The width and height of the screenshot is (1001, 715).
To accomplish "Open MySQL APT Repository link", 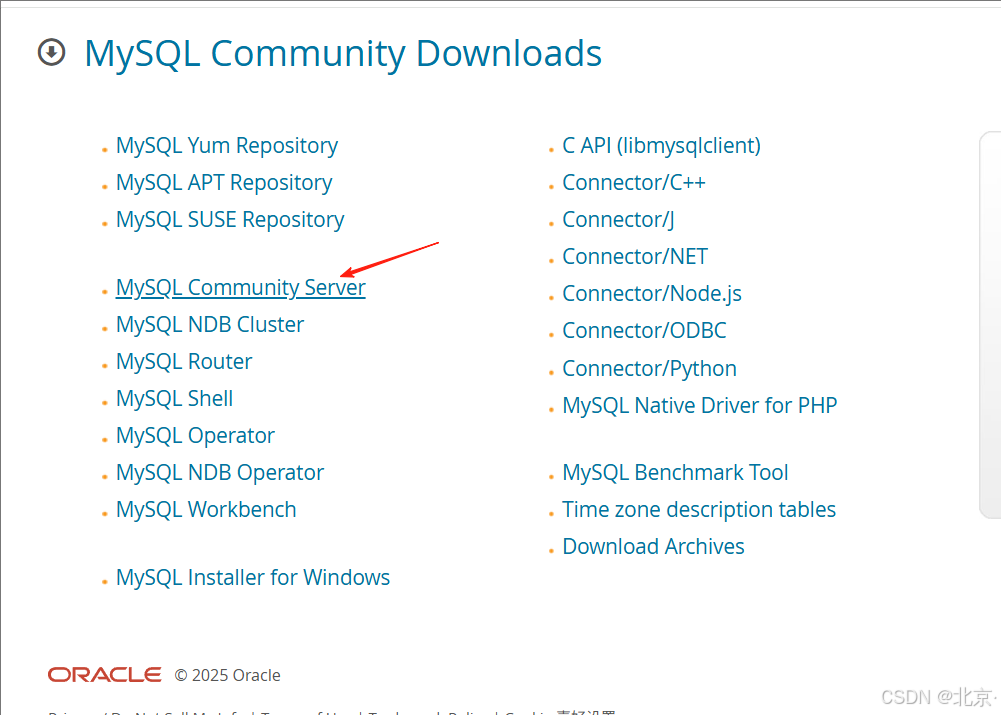I will coord(224,183).
